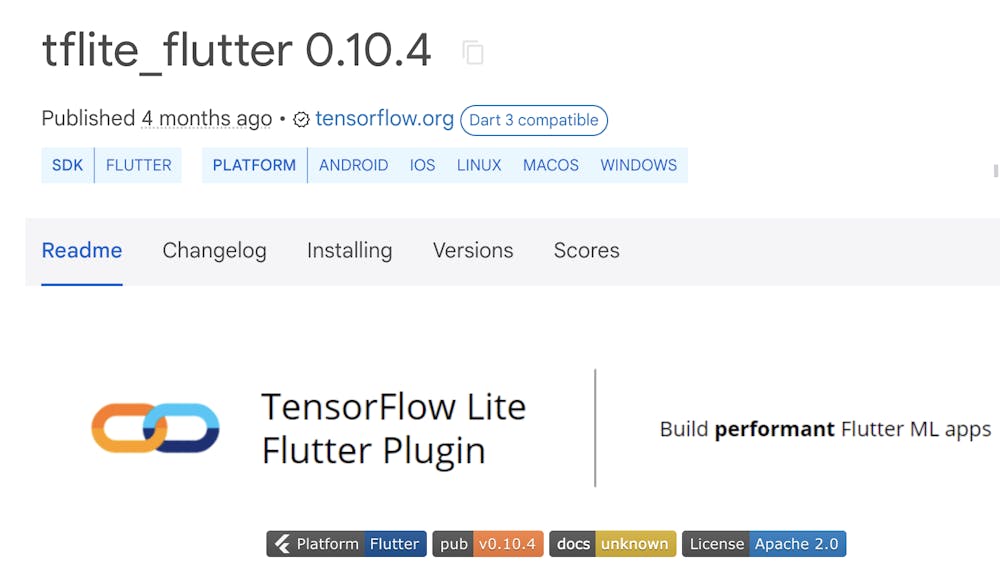Click the License Apache 2.0 badge
Viewport: 1000px width, 575px height.
(764, 544)
